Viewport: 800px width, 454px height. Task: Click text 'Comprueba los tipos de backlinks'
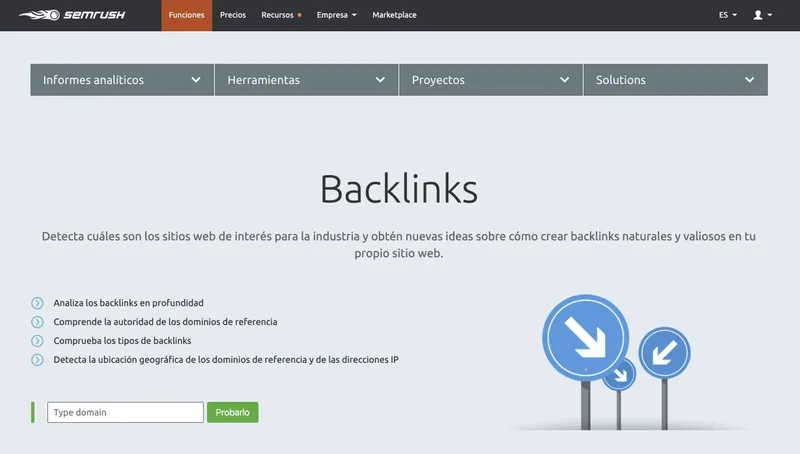(x=122, y=341)
